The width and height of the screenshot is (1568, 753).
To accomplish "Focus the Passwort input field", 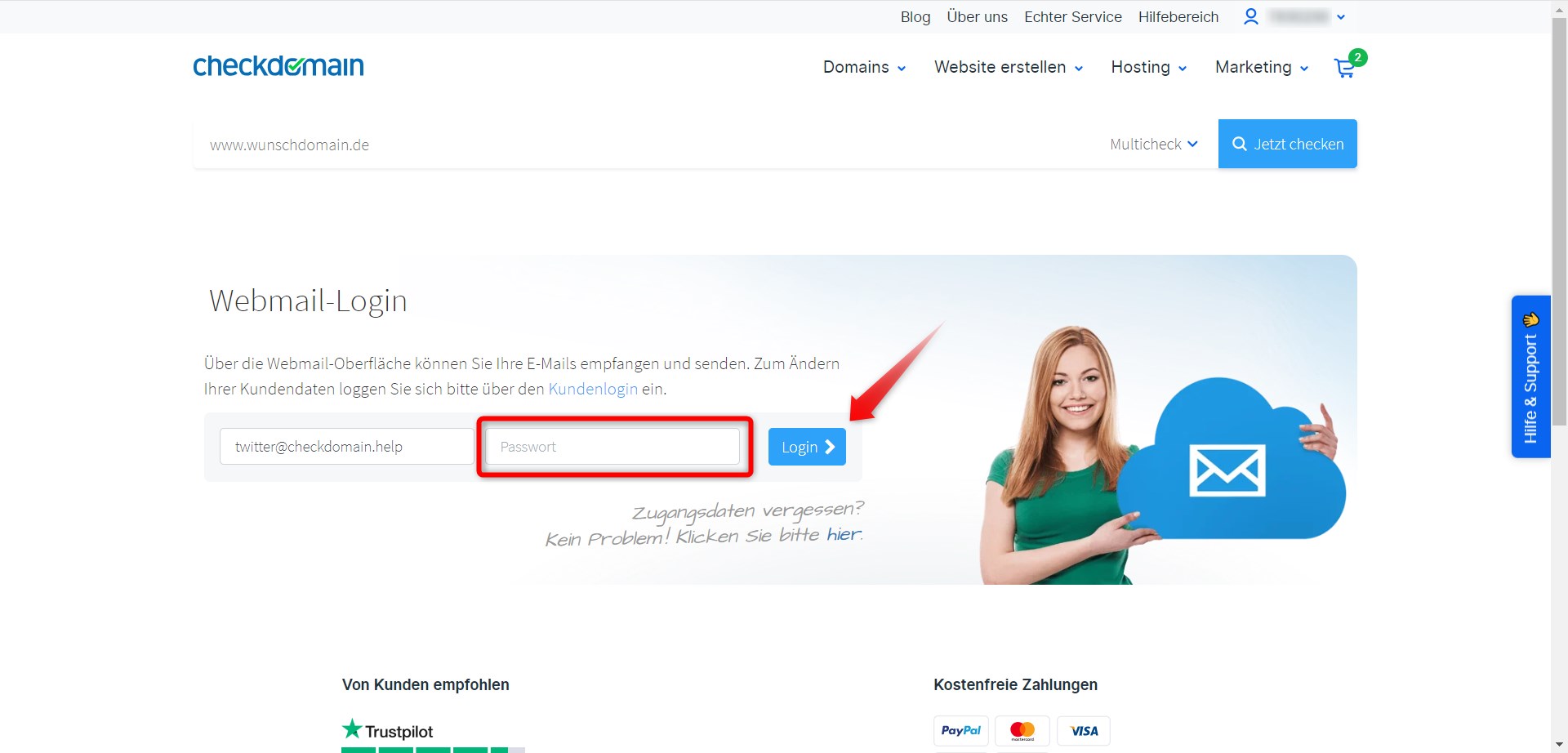I will coord(612,447).
